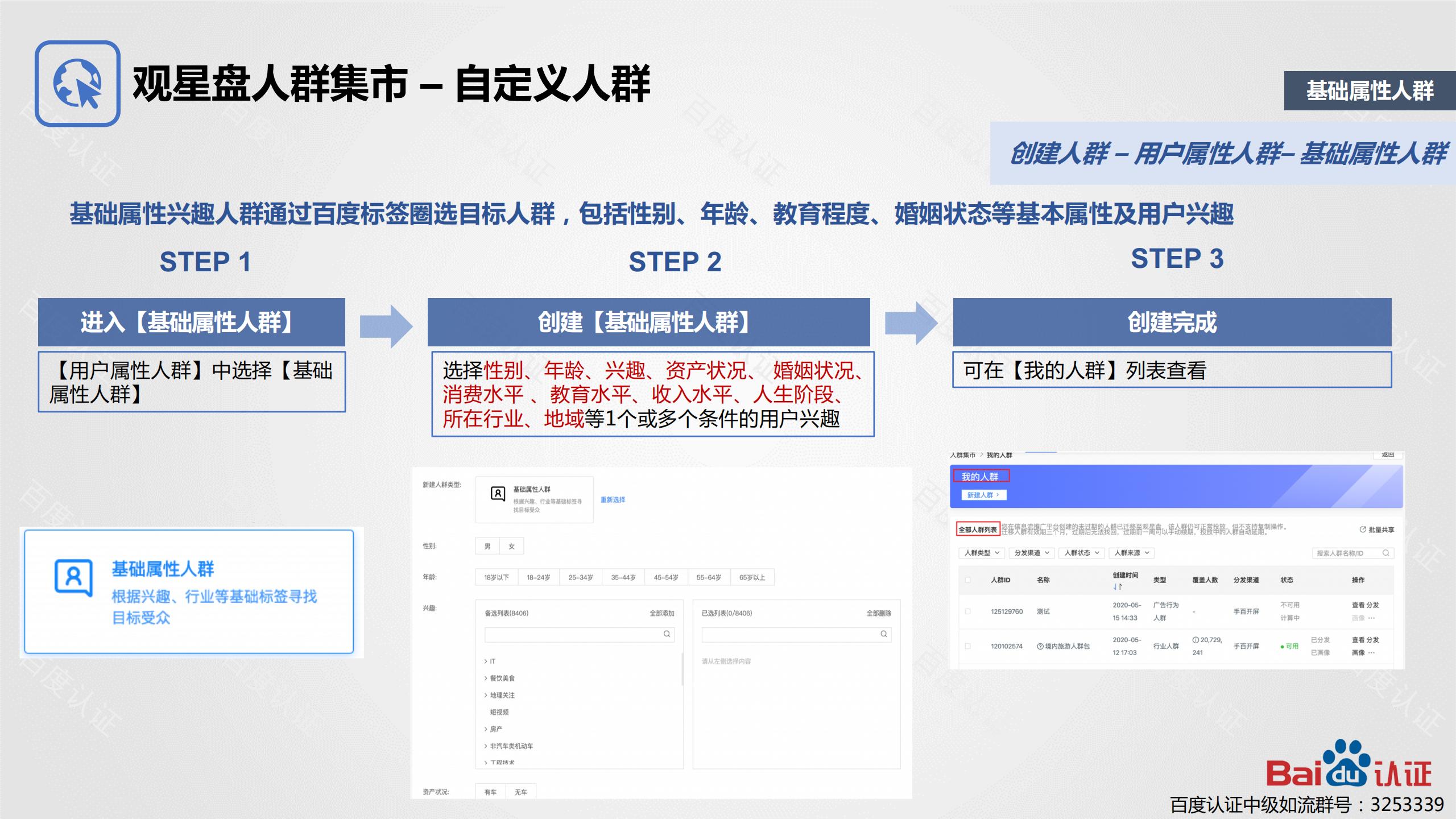The image size is (1456, 819).
Task: Tick the checkbox for row 125129760
Action: pos(968,611)
